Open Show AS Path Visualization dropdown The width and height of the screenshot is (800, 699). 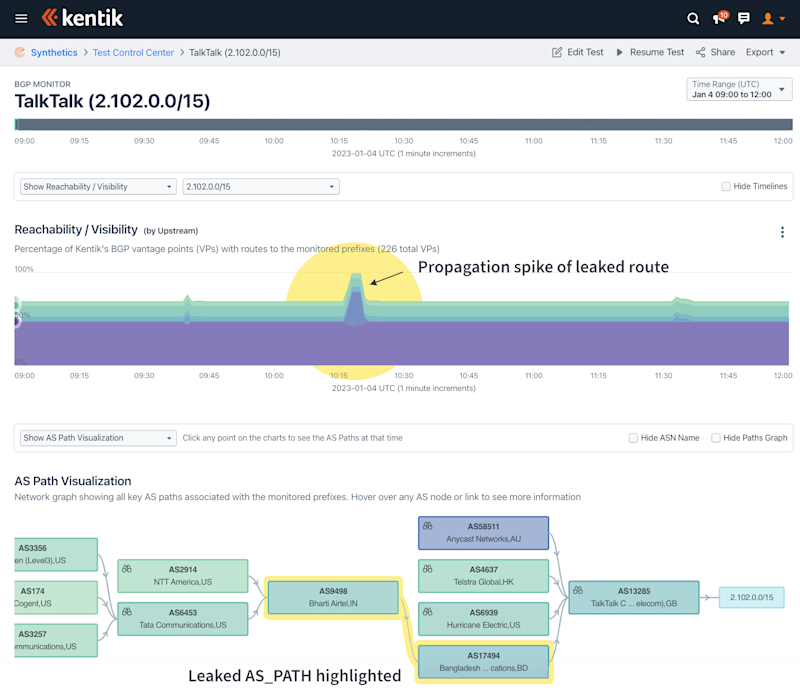point(98,438)
